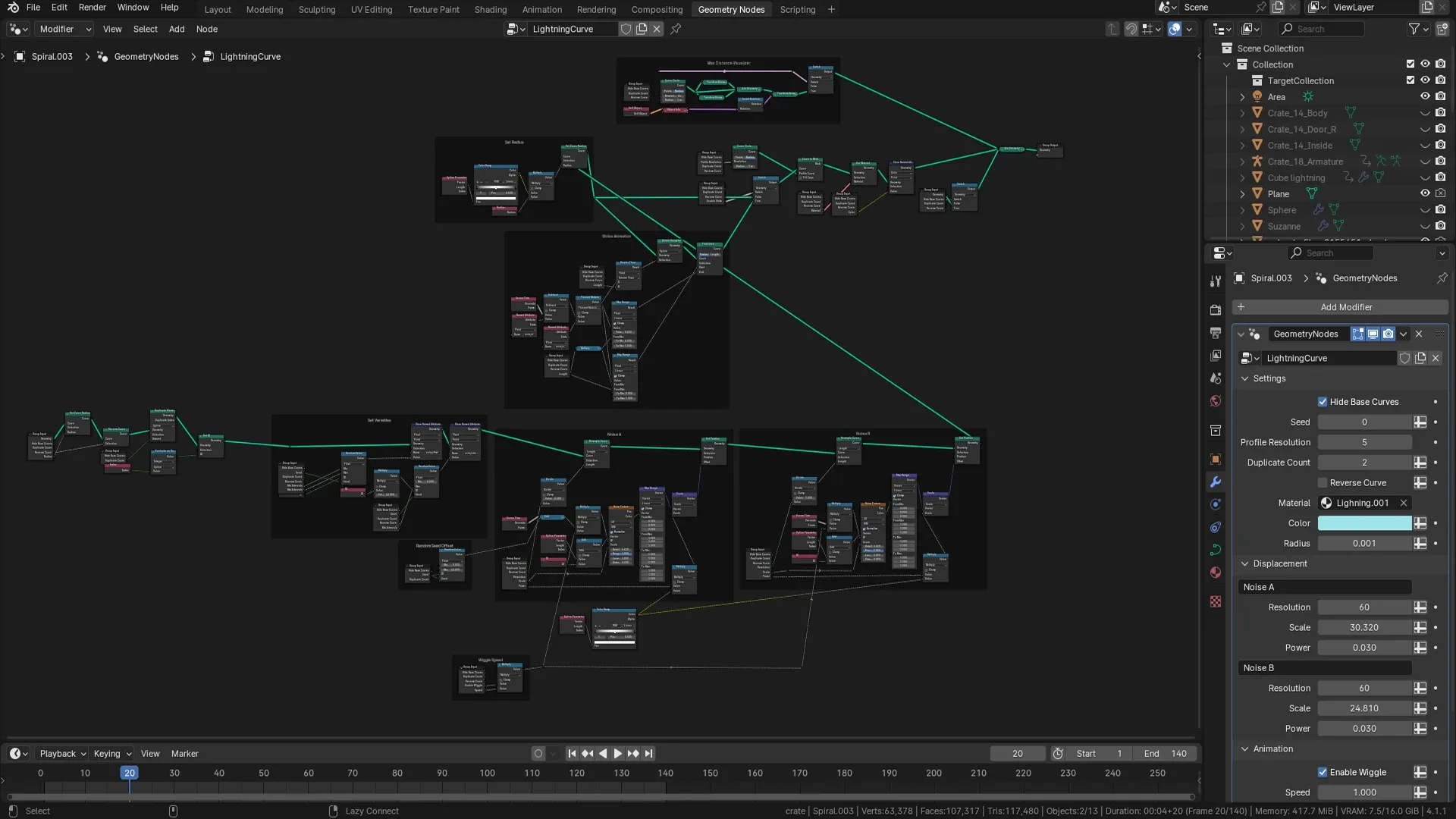Open the Physics Properties tab
The width and height of the screenshot is (1456, 819).
click(1216, 528)
